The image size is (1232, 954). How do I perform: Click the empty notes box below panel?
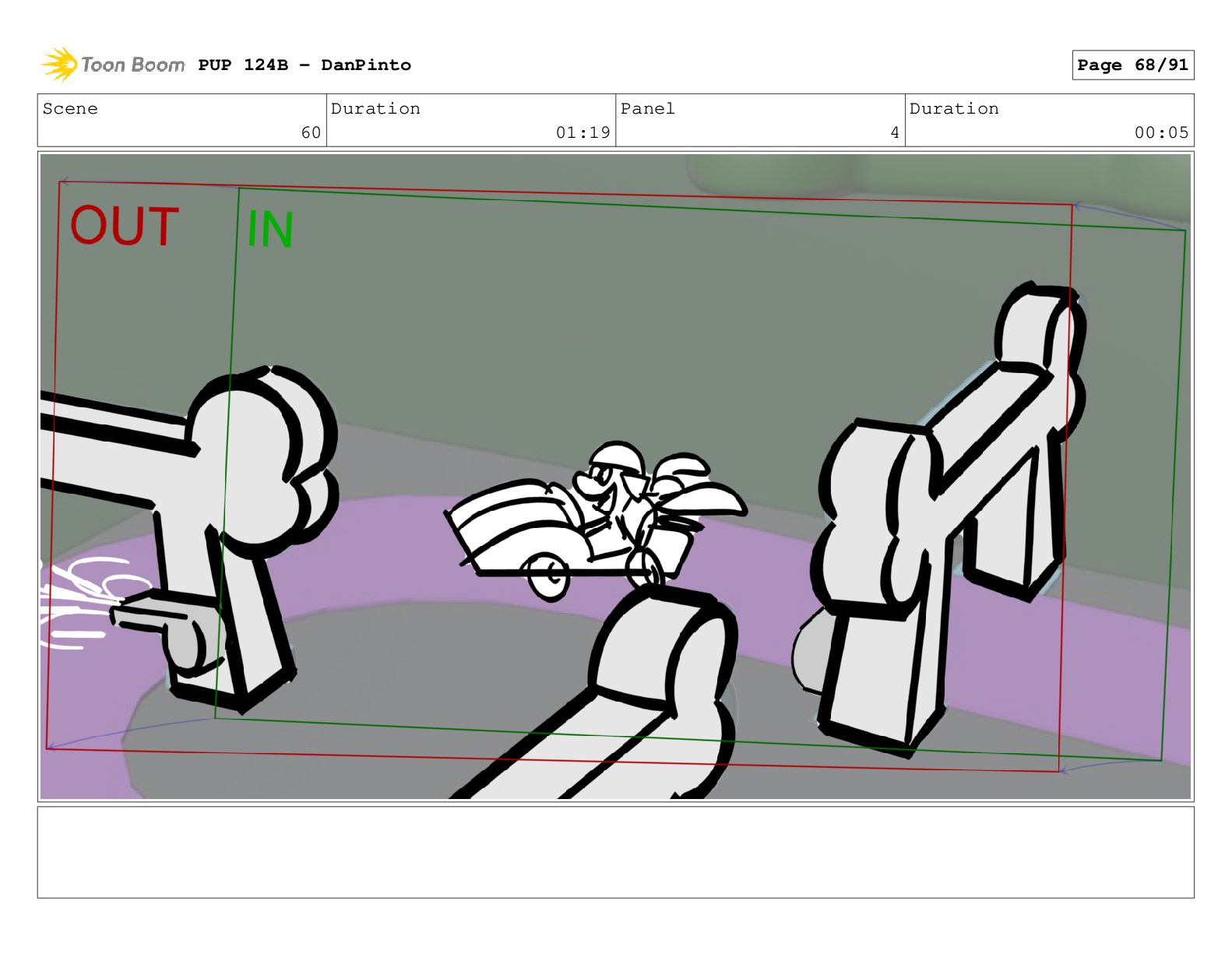point(615,852)
